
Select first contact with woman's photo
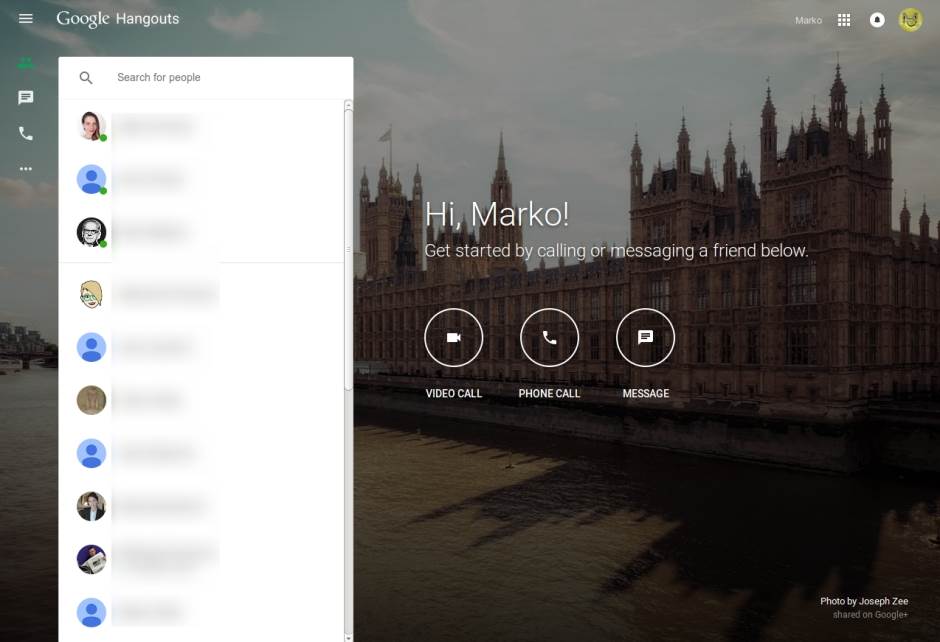click(x=91, y=126)
